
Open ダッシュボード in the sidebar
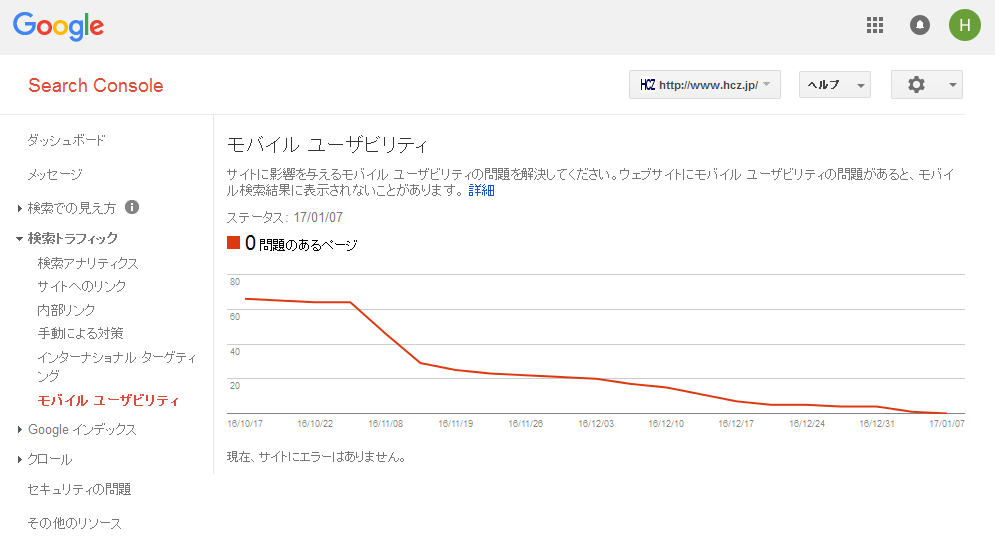click(66, 140)
